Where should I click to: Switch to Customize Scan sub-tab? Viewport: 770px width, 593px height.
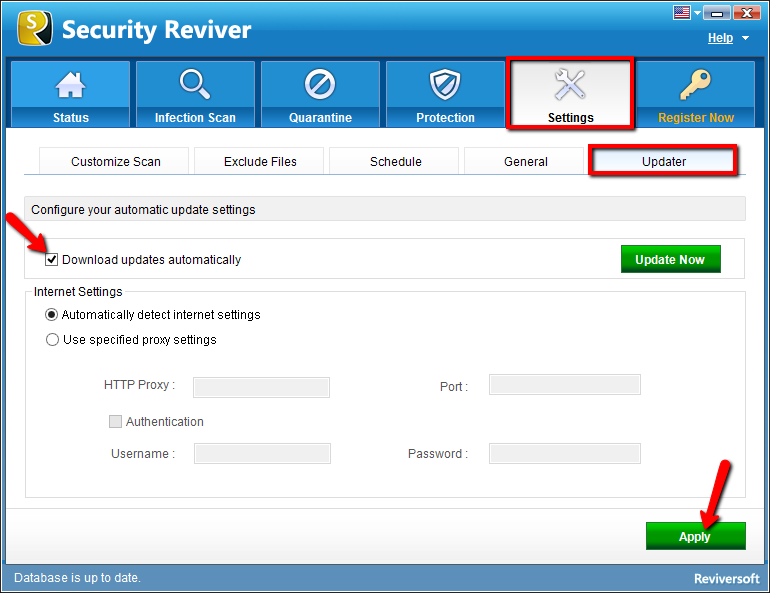coord(114,161)
